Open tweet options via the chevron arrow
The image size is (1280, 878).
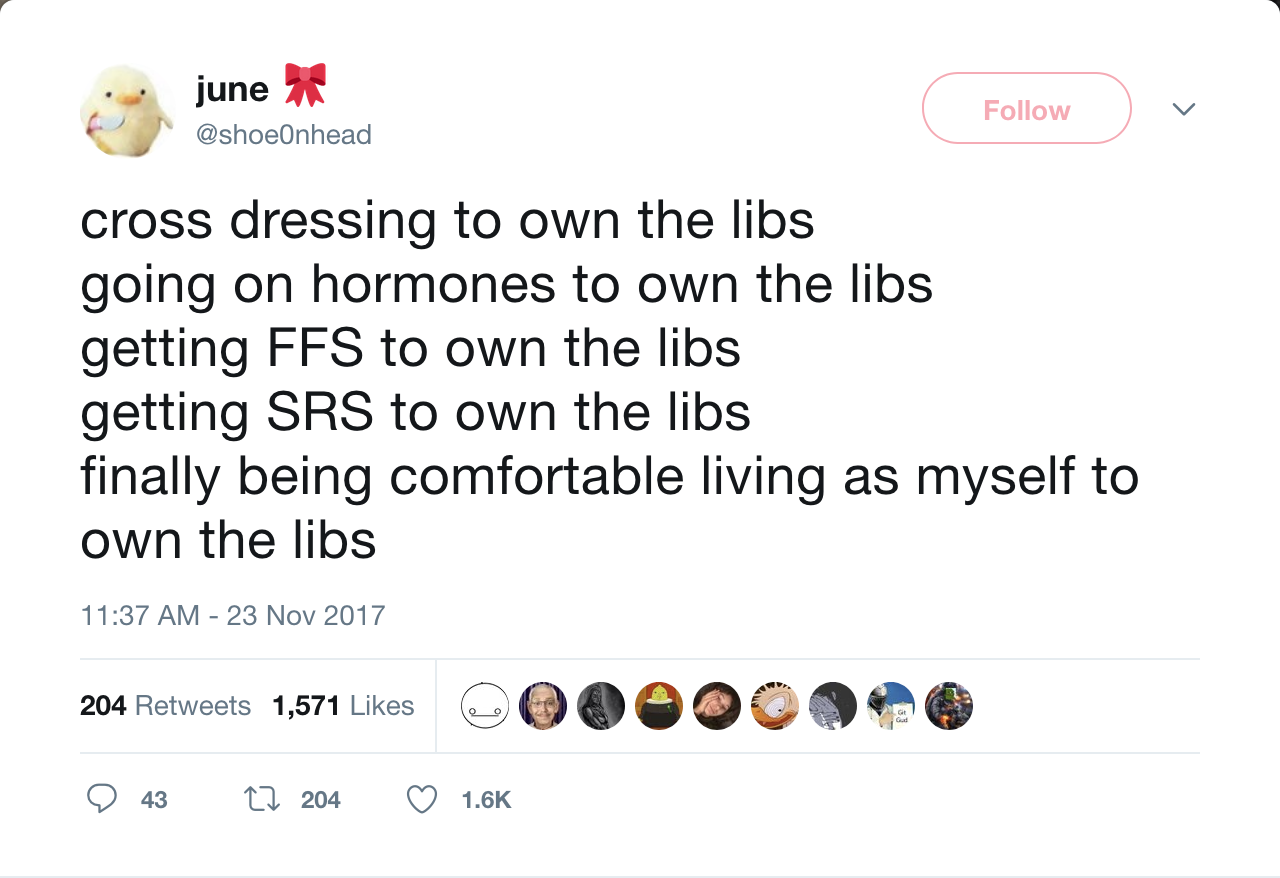[1184, 108]
